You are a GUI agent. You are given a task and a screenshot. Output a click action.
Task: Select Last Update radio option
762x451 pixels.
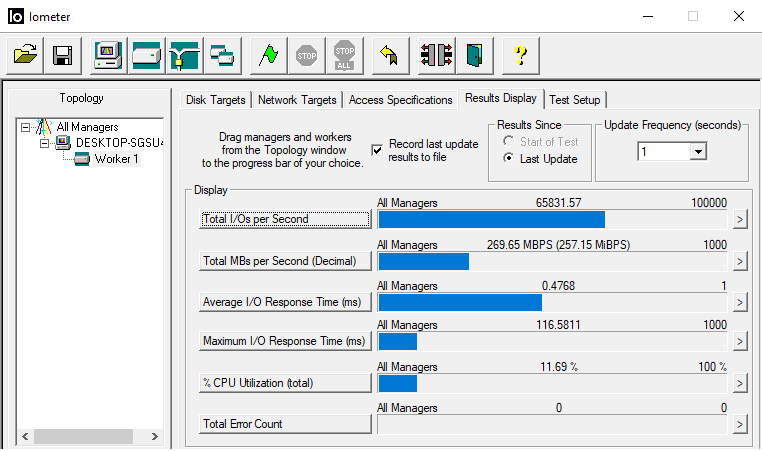tap(508, 158)
